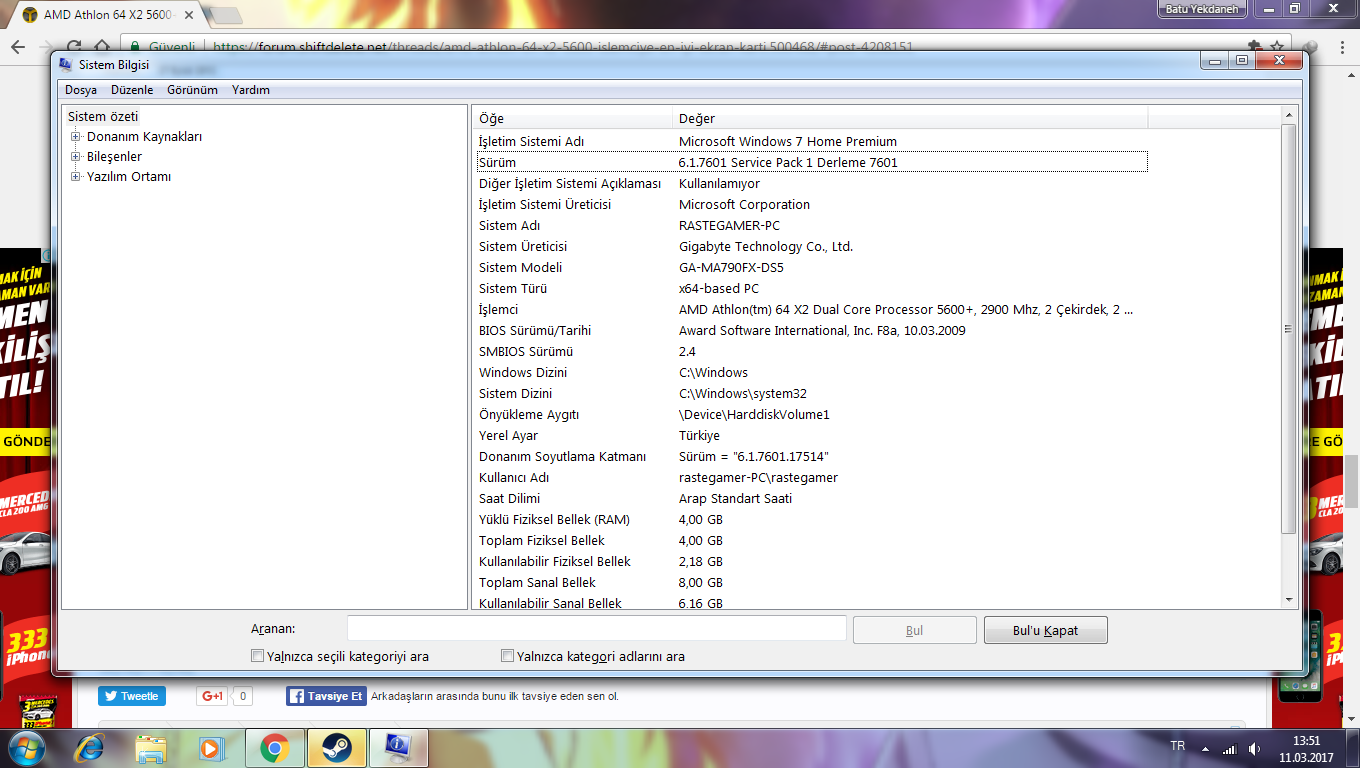Launch Internet Explorer from the taskbar
The height and width of the screenshot is (768, 1360).
90,748
